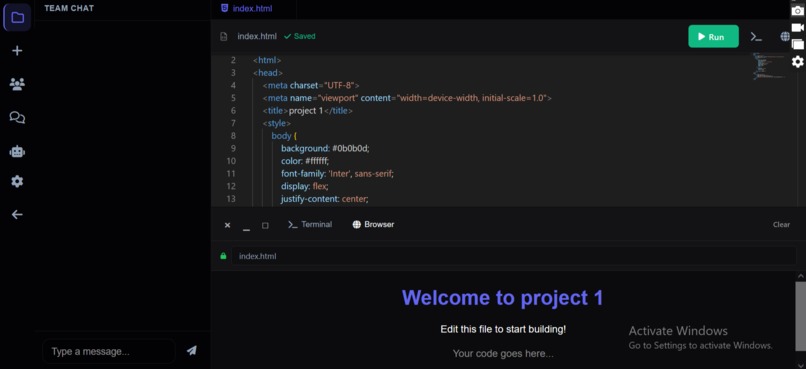Close the bottom panel with X icon

(227, 225)
